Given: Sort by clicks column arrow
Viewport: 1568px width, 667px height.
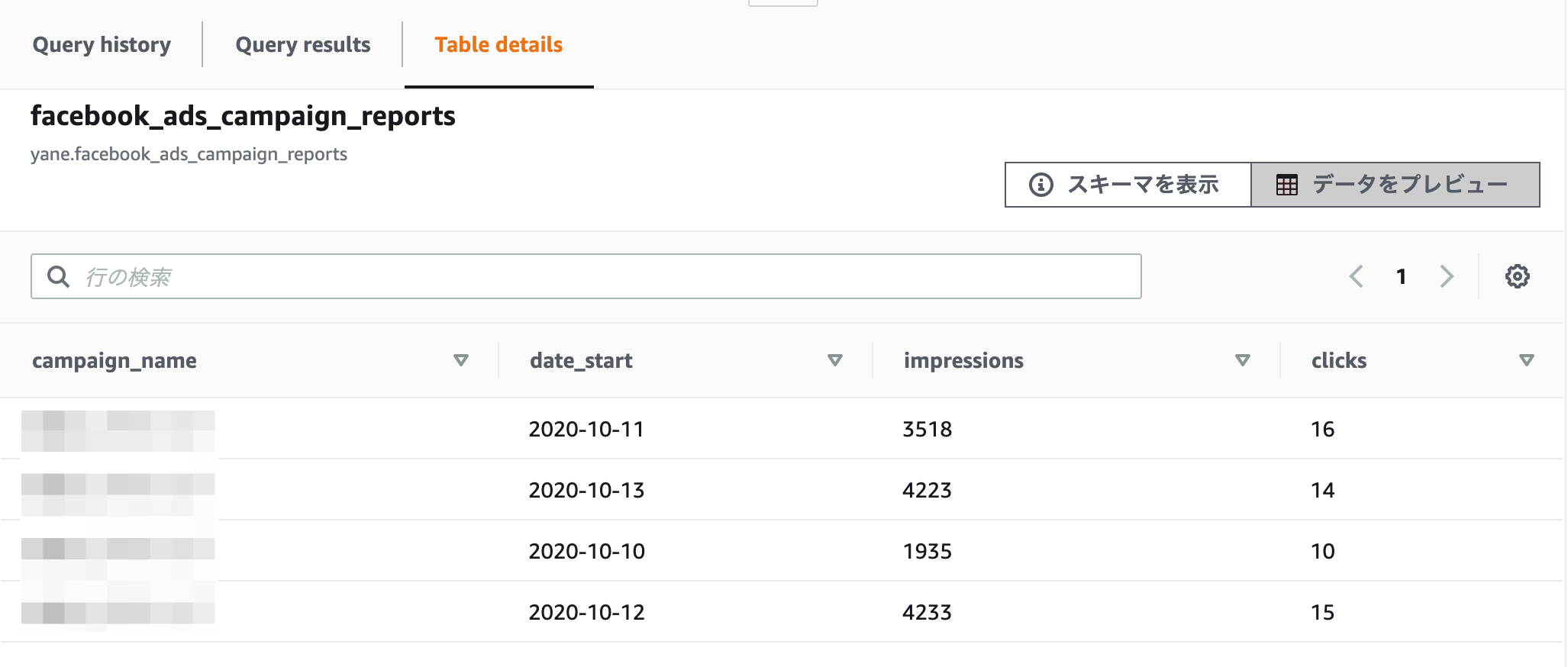Looking at the screenshot, I should pyautogui.click(x=1527, y=360).
